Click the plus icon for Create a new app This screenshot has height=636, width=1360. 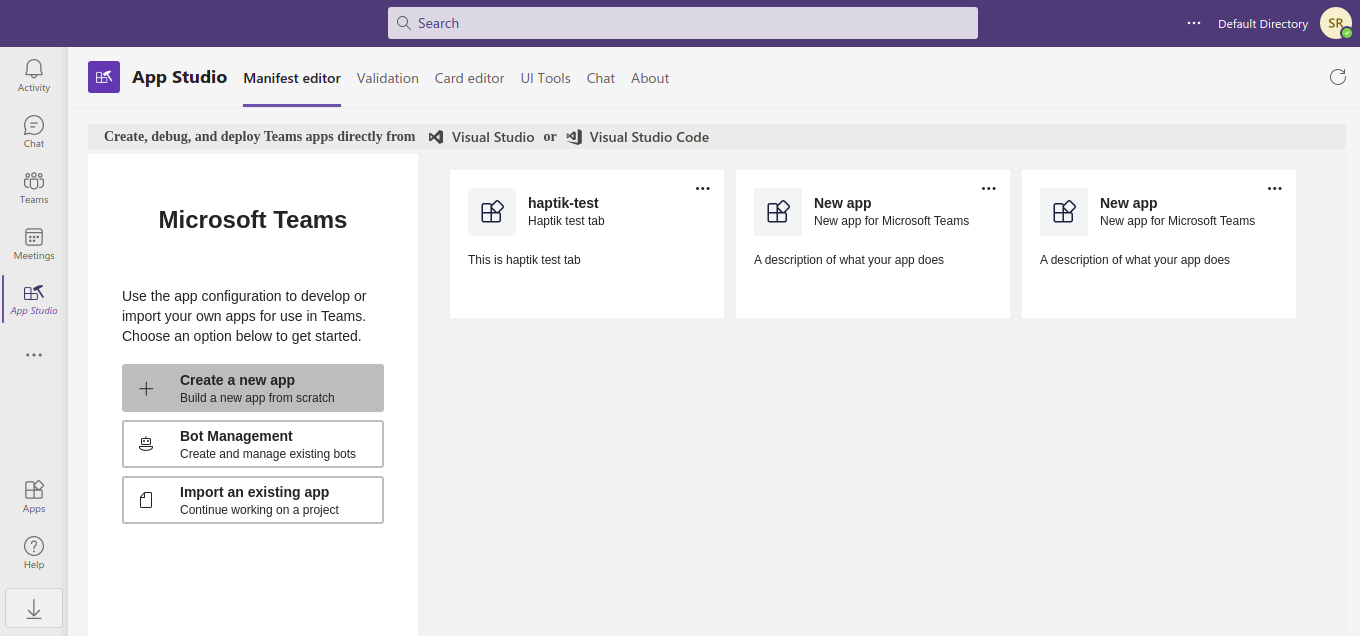point(146,388)
